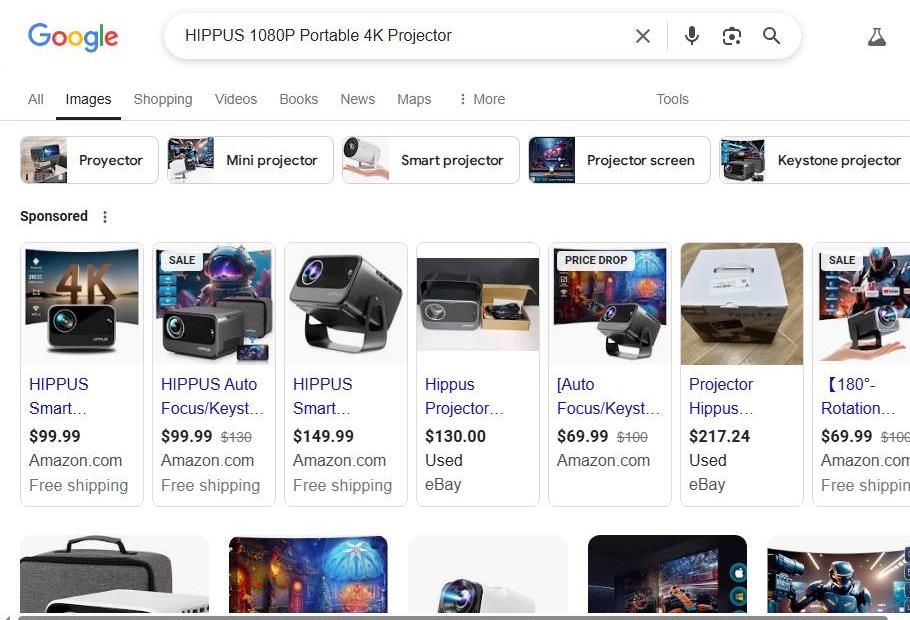The width and height of the screenshot is (910, 620).
Task: Start voice search with microphone icon
Action: pyautogui.click(x=691, y=36)
